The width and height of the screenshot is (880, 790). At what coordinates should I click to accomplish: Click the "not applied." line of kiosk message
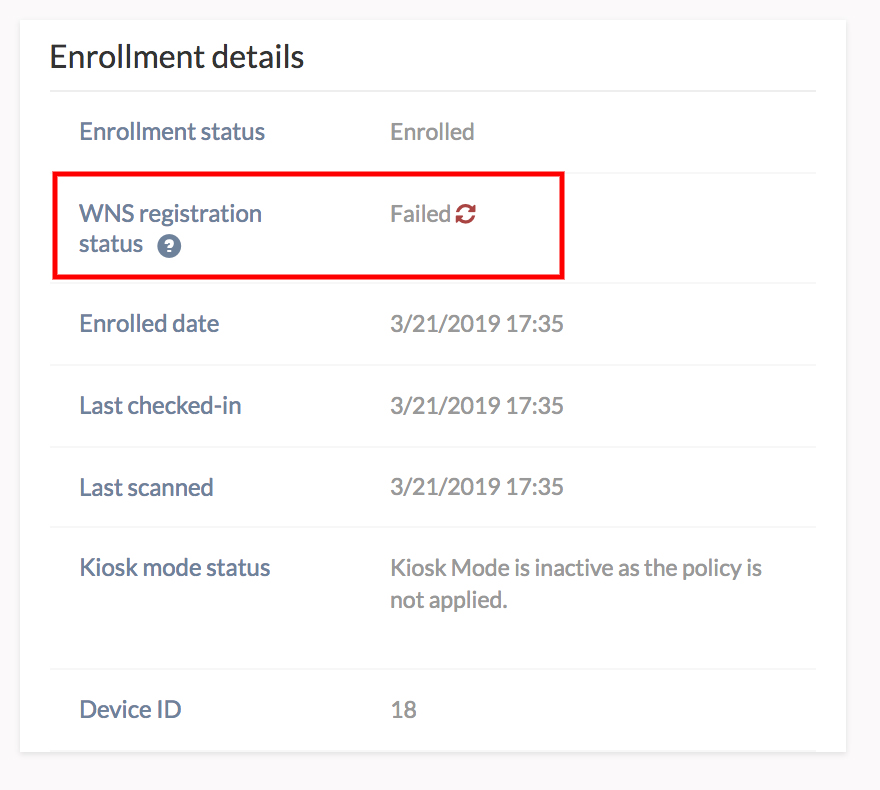click(x=449, y=600)
